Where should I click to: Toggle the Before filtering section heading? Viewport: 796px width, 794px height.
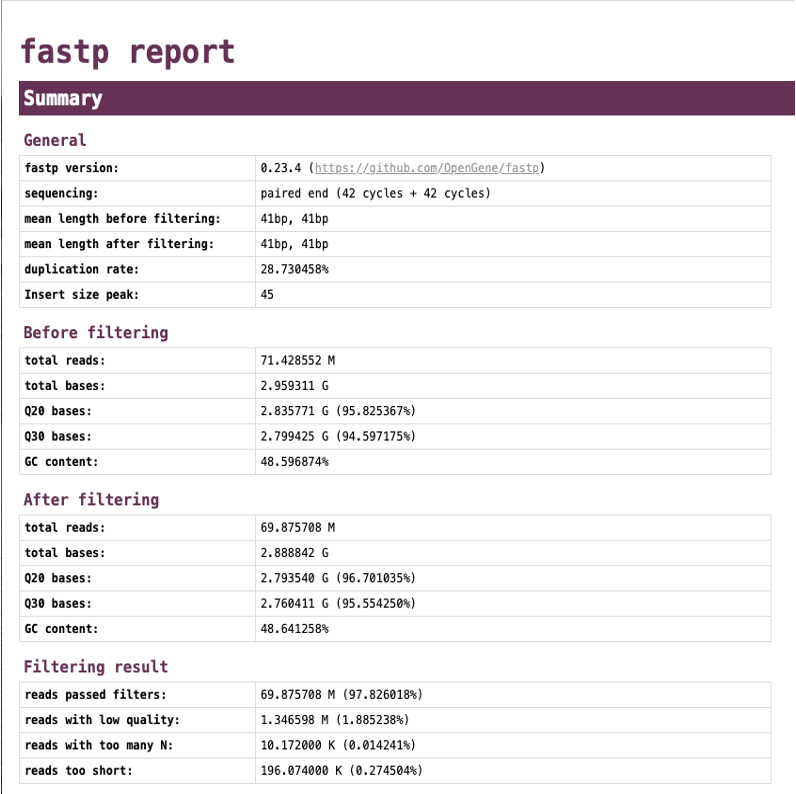96,333
